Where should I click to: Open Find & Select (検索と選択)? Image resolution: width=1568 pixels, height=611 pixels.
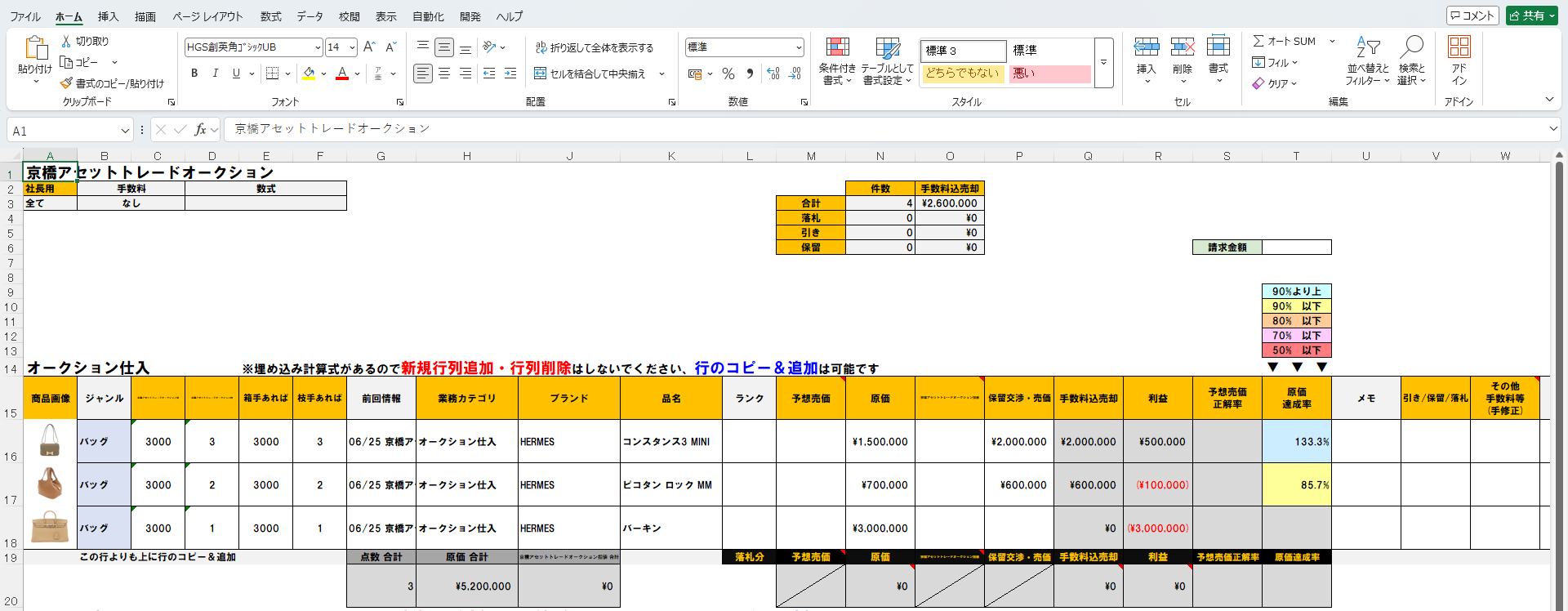[x=1412, y=61]
